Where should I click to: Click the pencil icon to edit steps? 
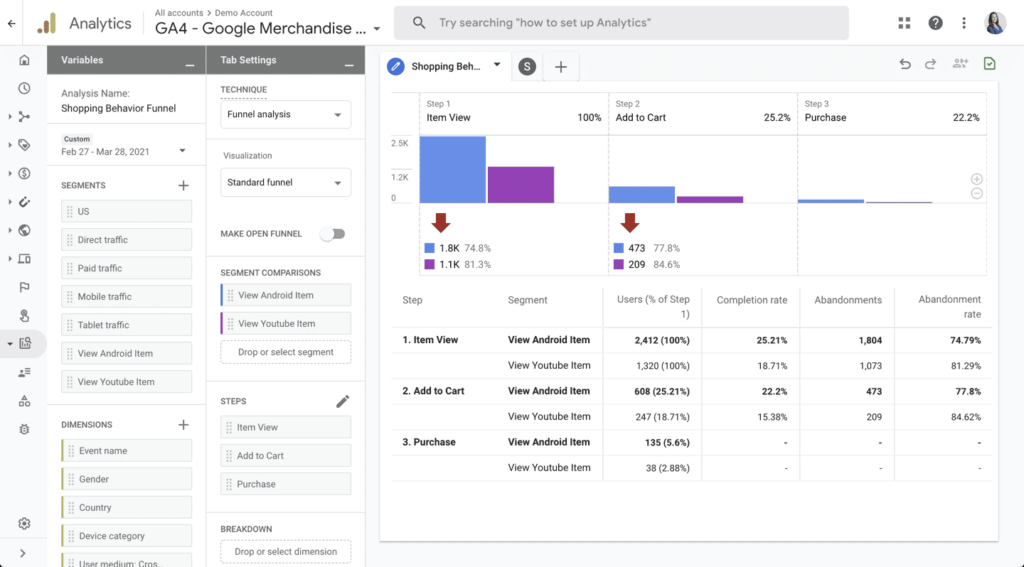click(343, 401)
